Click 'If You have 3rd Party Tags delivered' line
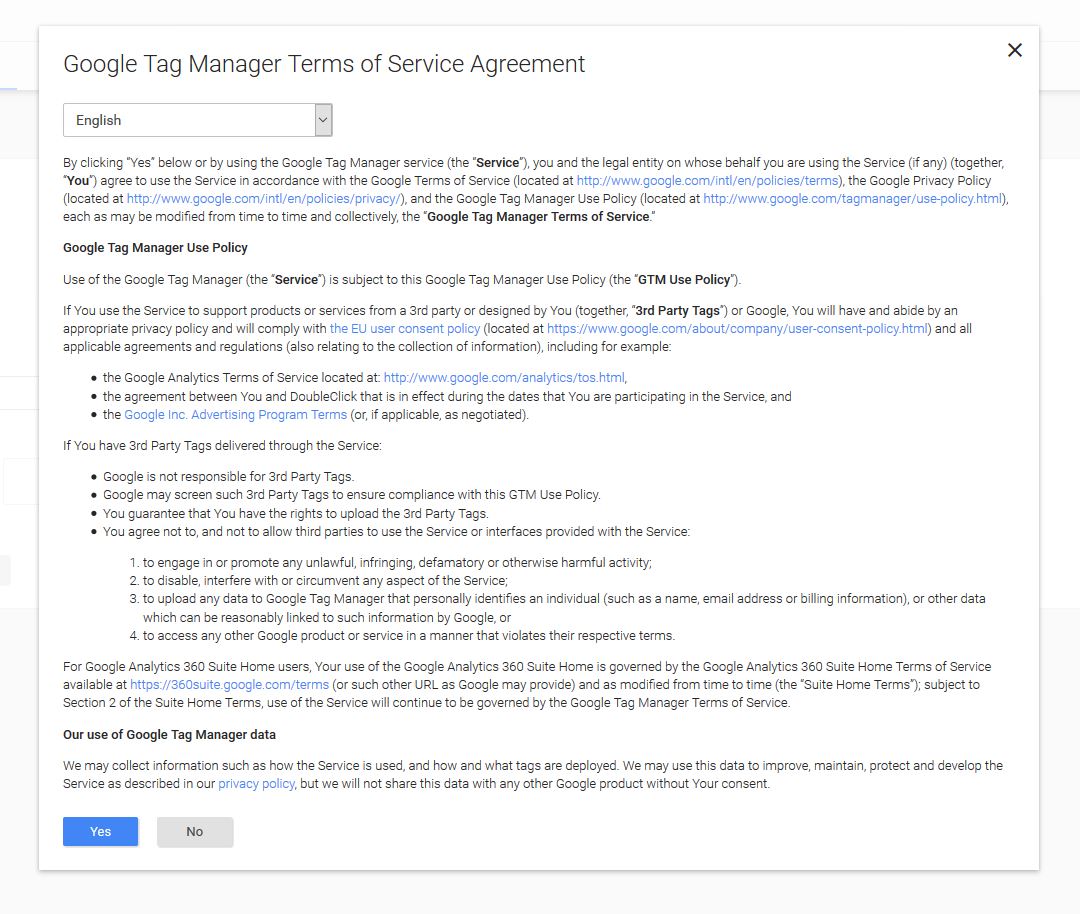 222,446
